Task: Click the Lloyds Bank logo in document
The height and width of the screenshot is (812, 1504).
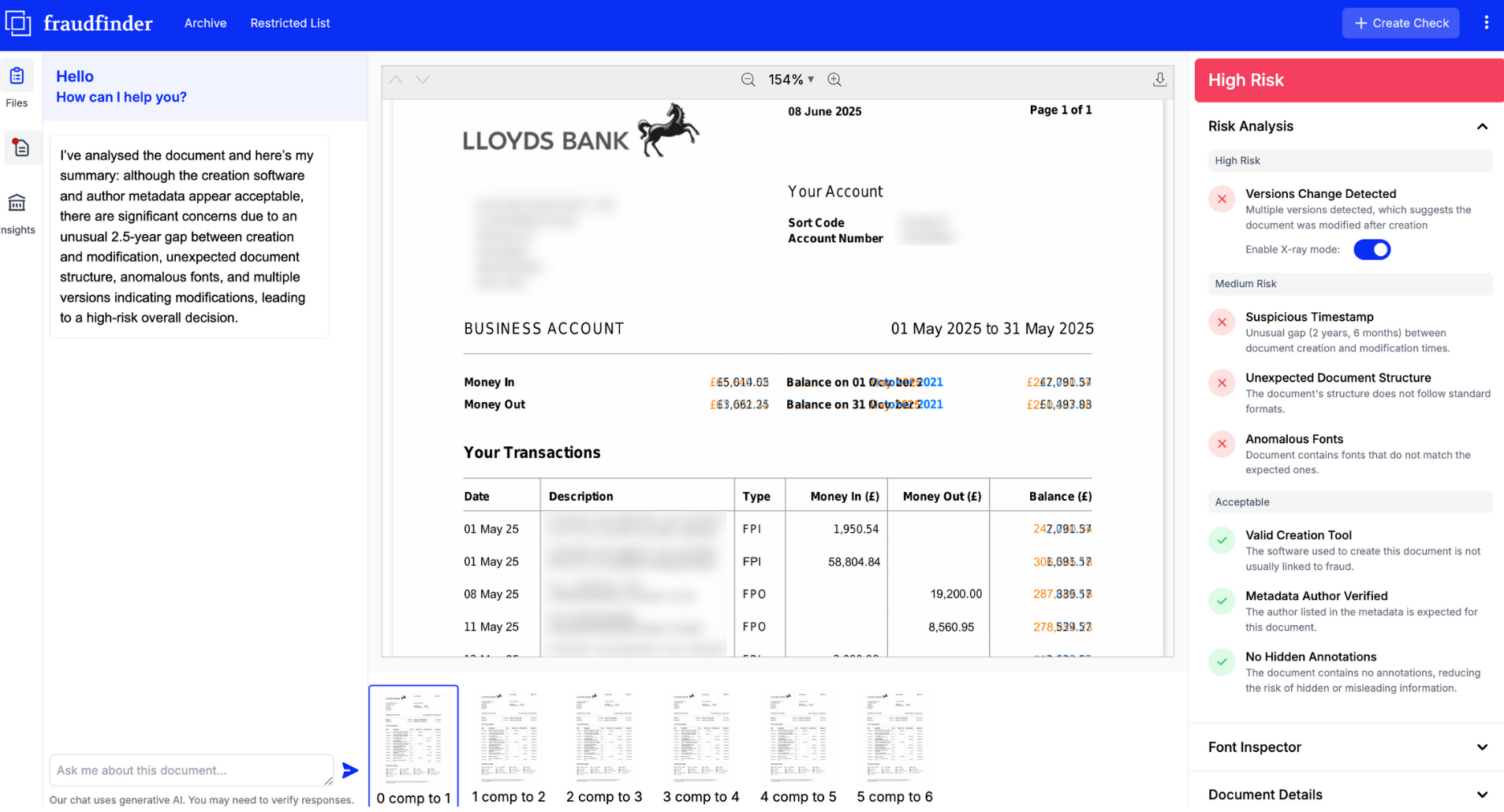Action: [580, 131]
